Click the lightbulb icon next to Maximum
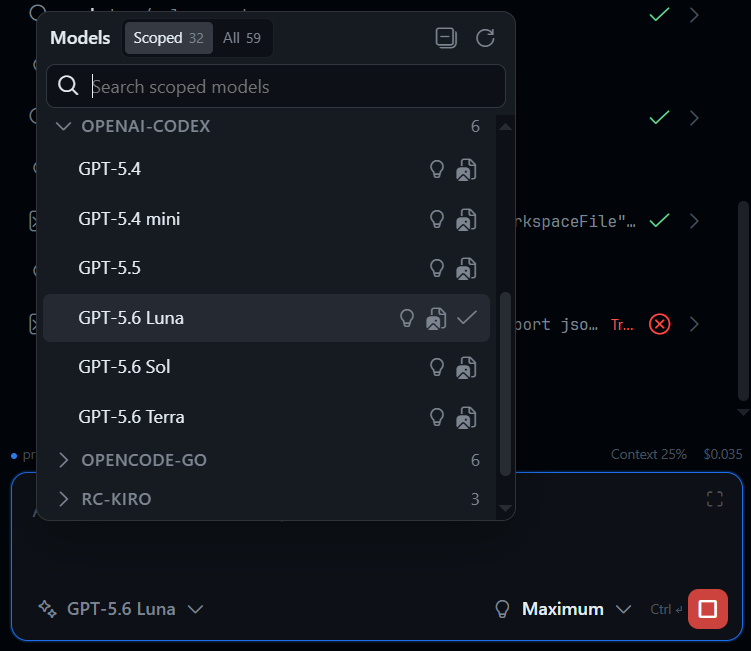The width and height of the screenshot is (751, 651). (x=502, y=609)
